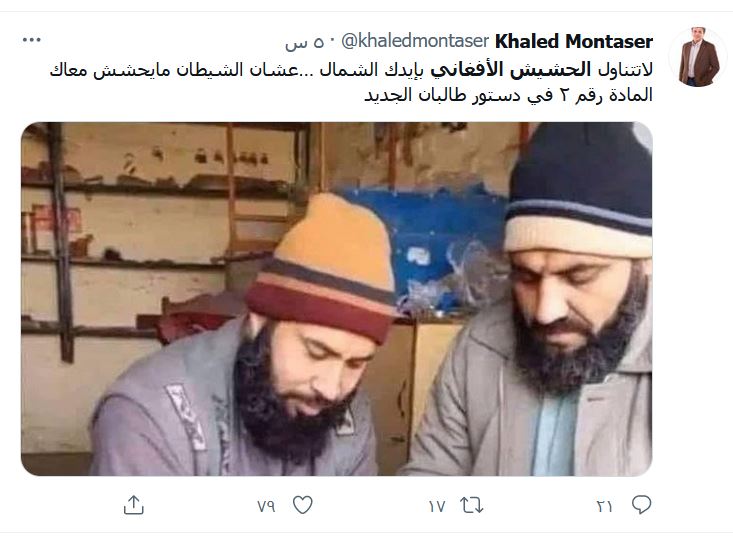Click the tweet text line mentioning طالبان
The width and height of the screenshot is (733, 537).
point(508,95)
